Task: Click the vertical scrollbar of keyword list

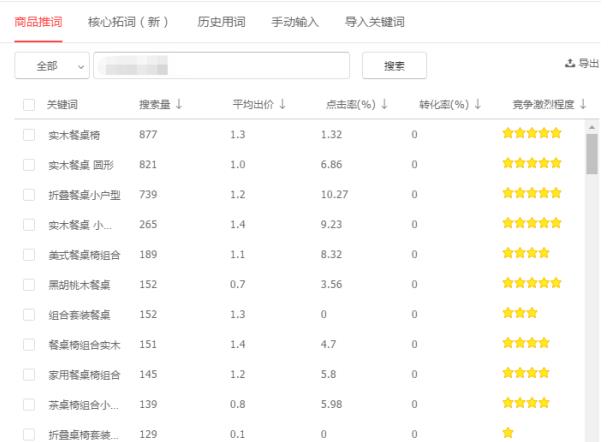Action: (592, 155)
